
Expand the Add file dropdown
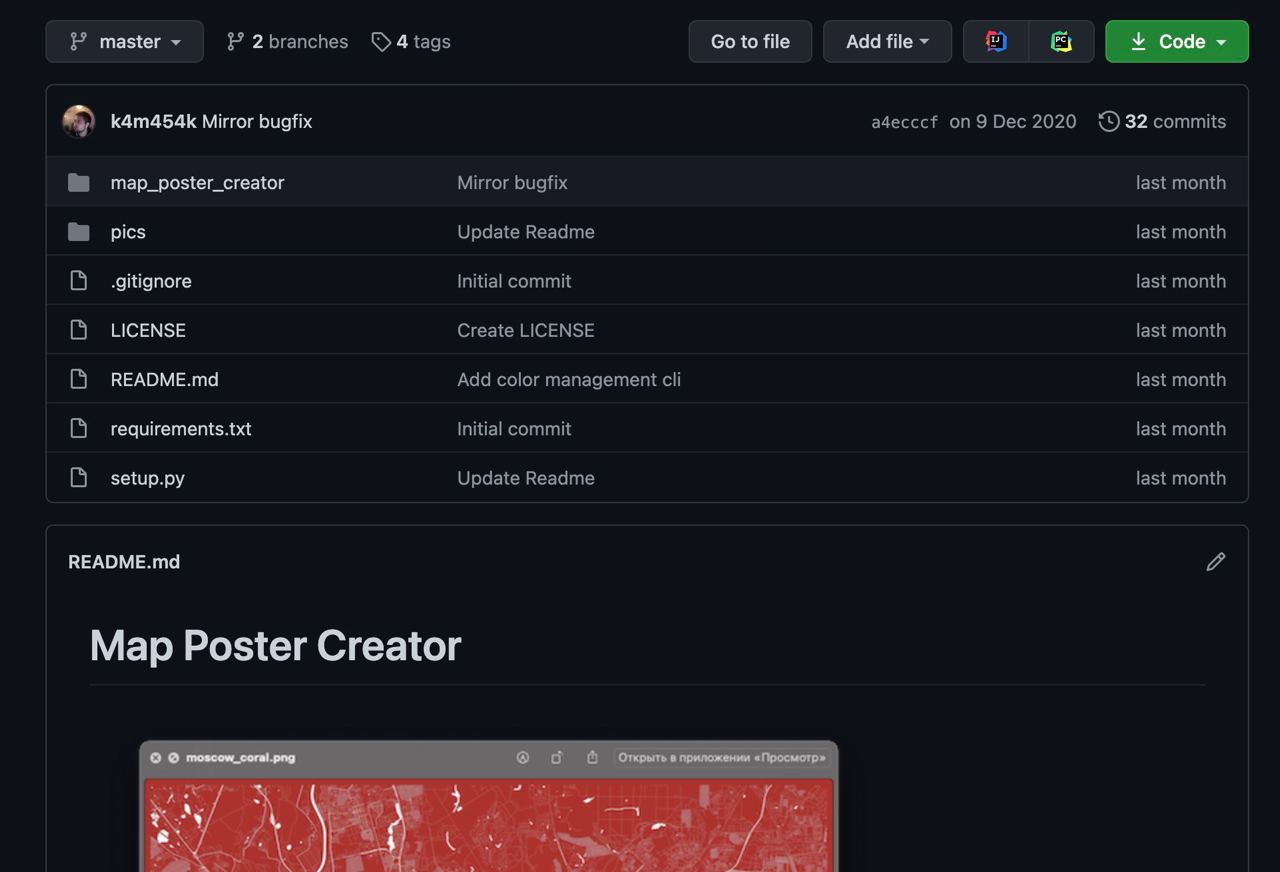(x=887, y=41)
